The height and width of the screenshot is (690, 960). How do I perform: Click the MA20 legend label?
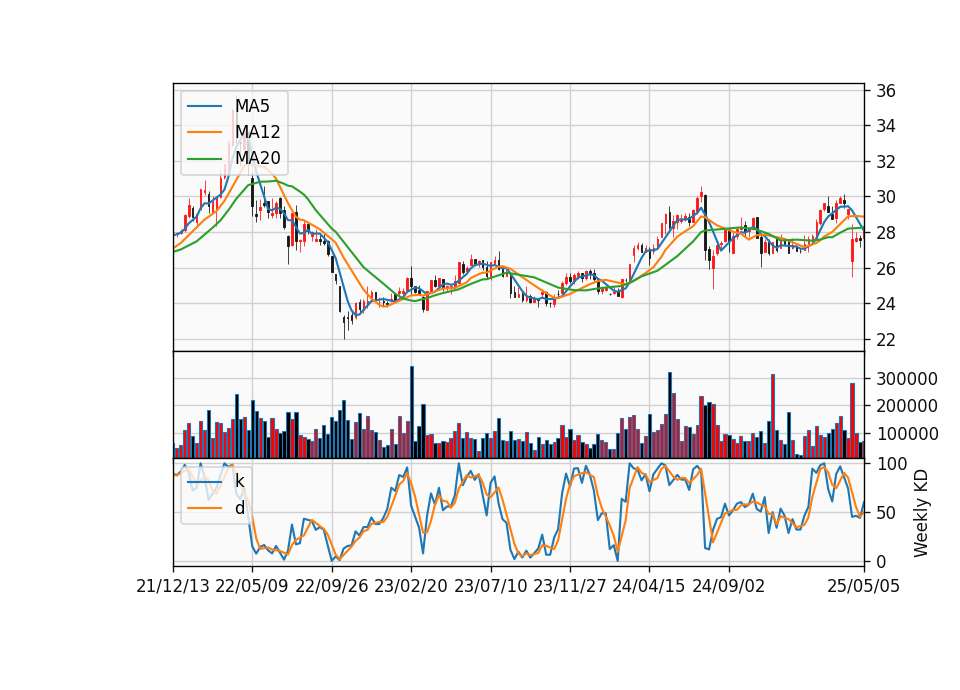[258, 159]
